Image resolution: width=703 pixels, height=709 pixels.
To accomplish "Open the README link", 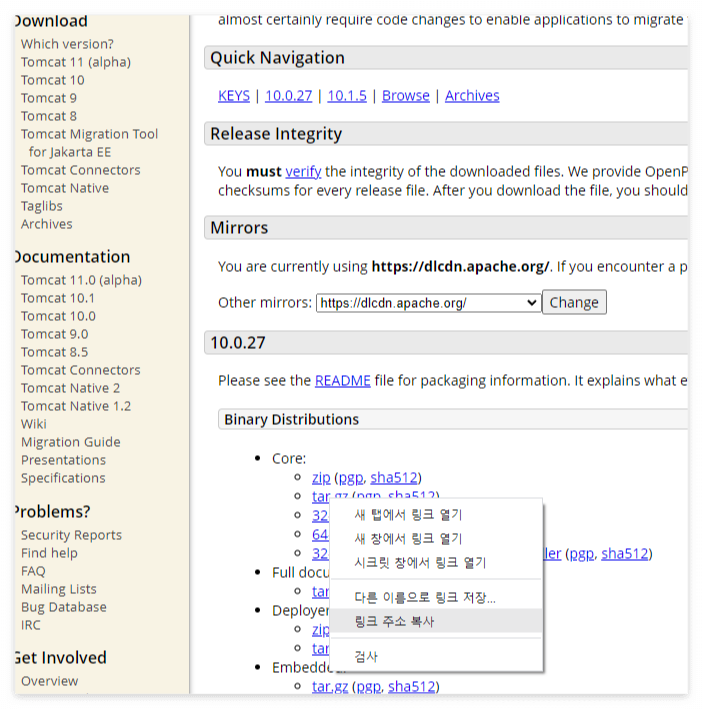I will click(x=343, y=381).
